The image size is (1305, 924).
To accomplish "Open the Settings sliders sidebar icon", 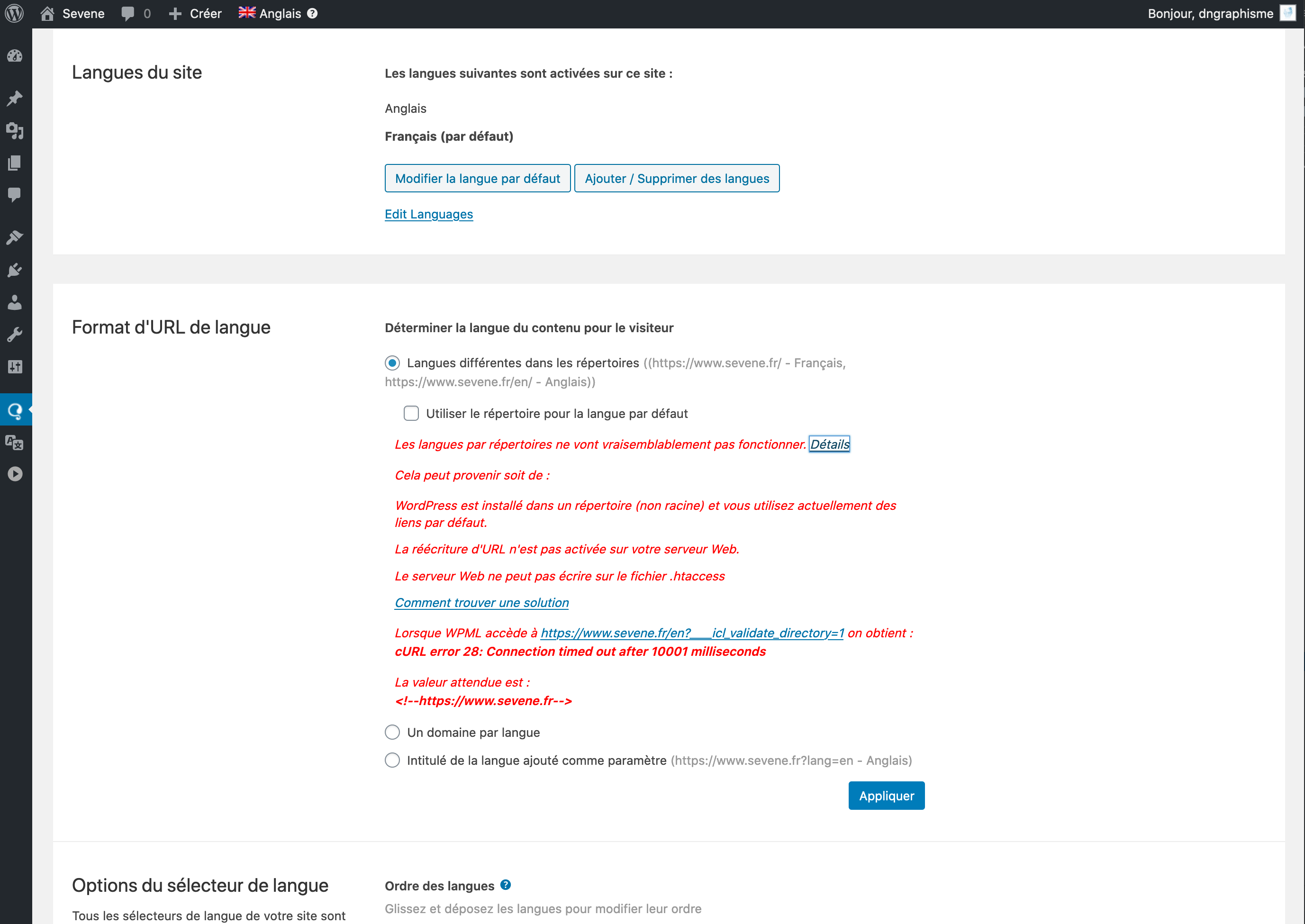I will [x=15, y=367].
